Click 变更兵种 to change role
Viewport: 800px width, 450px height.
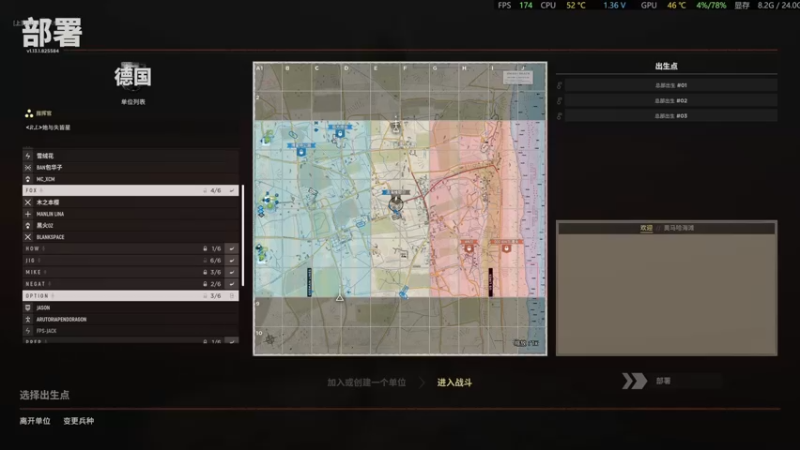point(79,421)
